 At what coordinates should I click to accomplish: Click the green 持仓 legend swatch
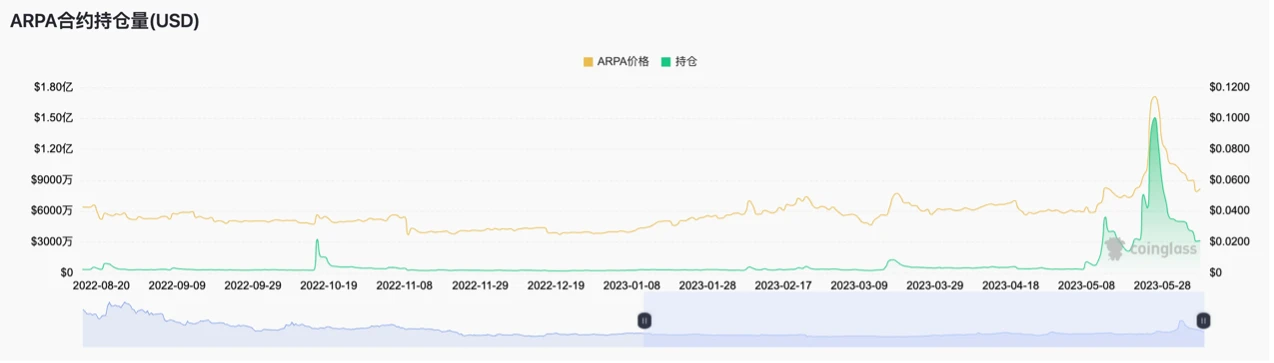[x=665, y=61]
